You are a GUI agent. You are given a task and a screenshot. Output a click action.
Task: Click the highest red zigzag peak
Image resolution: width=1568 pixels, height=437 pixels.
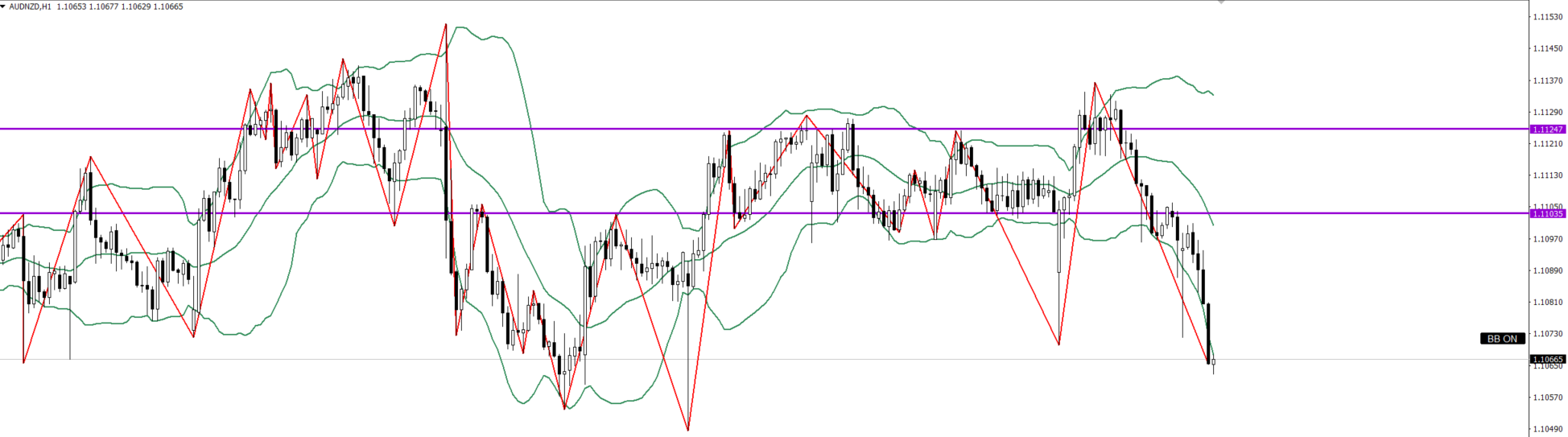(445, 25)
